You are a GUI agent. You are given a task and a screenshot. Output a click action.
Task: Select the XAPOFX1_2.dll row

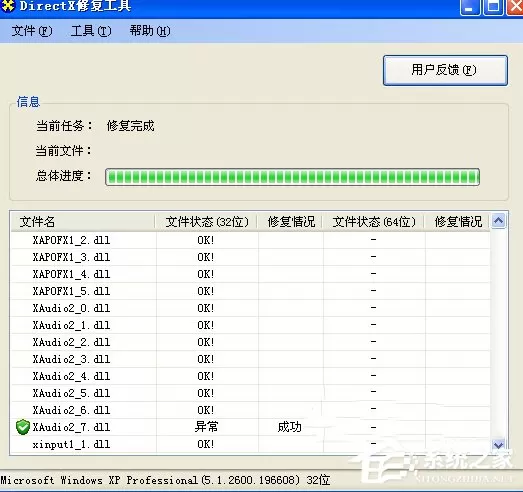click(x=250, y=240)
